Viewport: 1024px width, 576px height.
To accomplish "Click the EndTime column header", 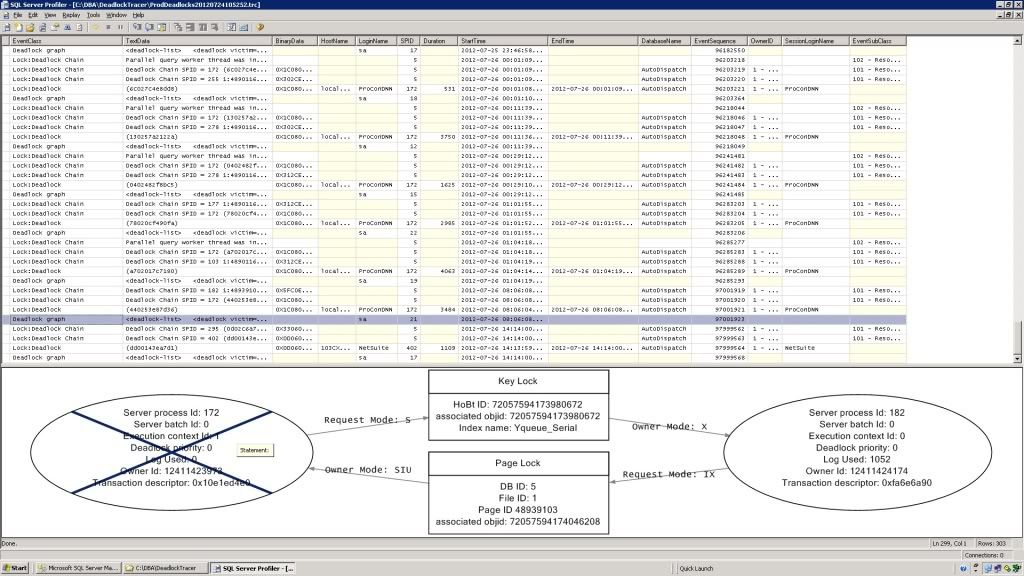I will coord(593,40).
